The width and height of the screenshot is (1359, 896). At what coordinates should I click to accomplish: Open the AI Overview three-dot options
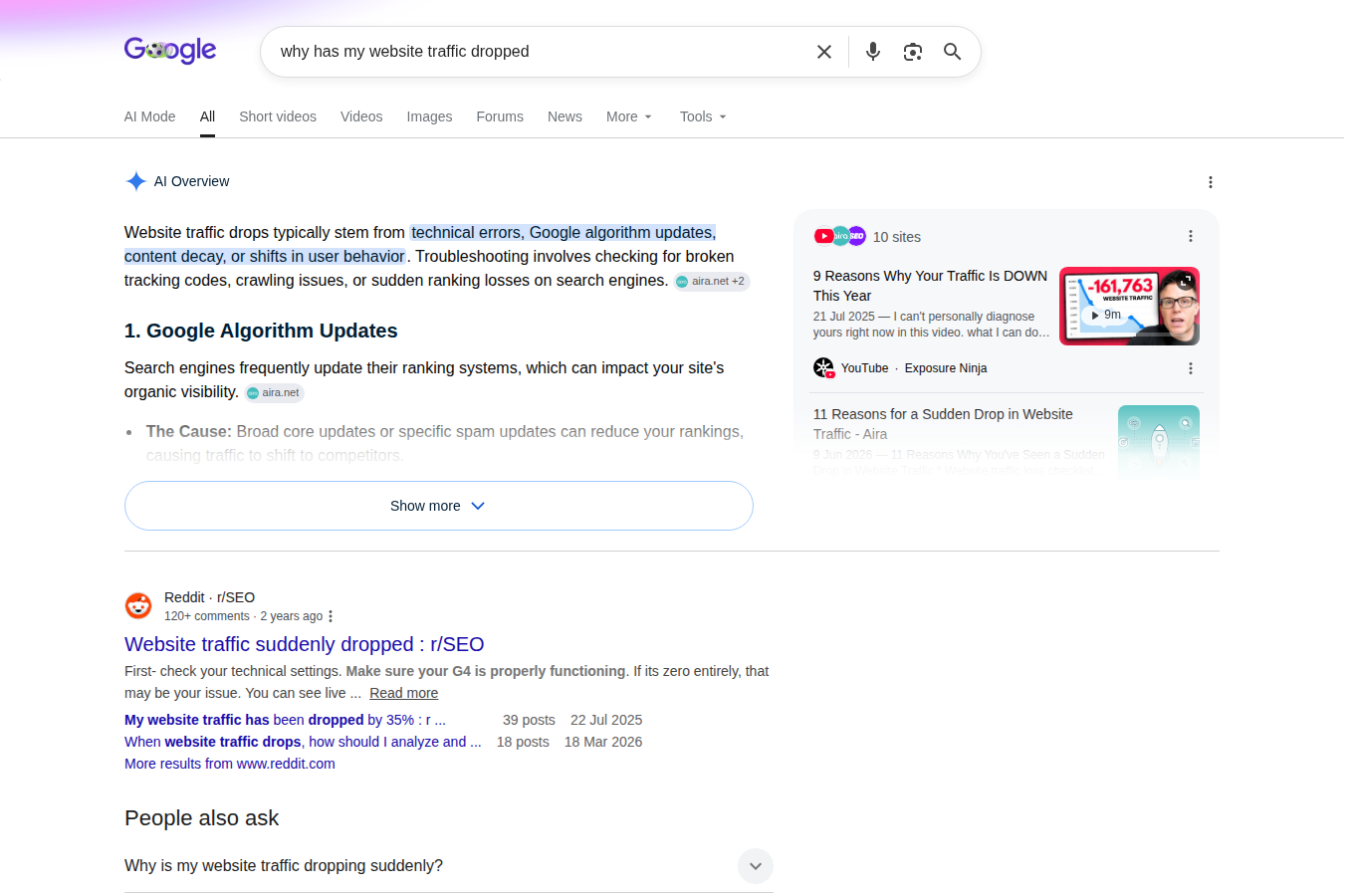click(1211, 182)
